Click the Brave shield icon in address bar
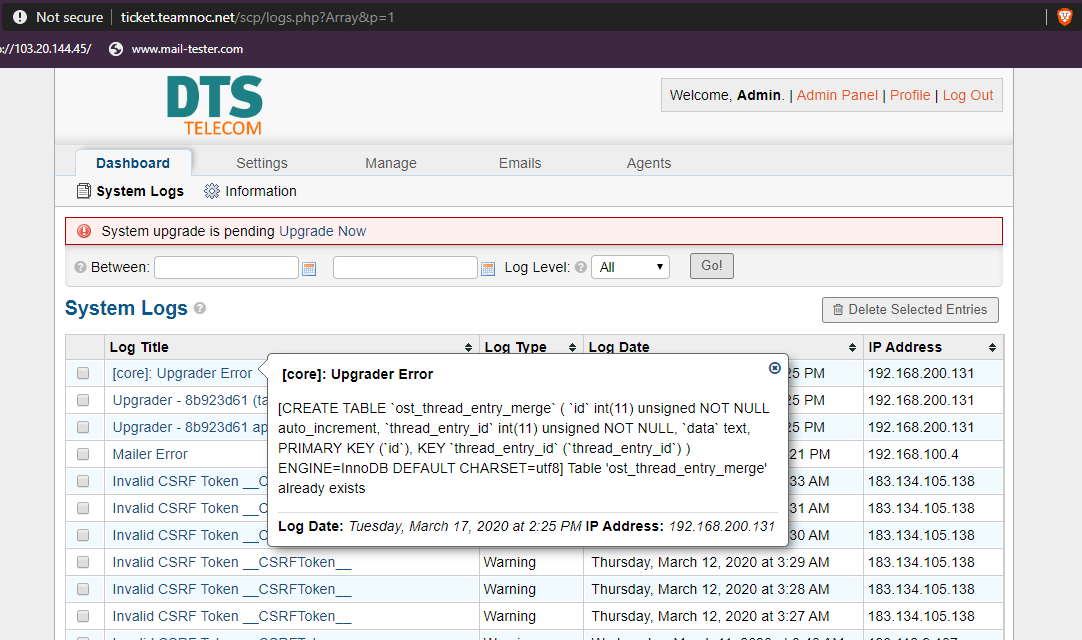 coord(1064,17)
